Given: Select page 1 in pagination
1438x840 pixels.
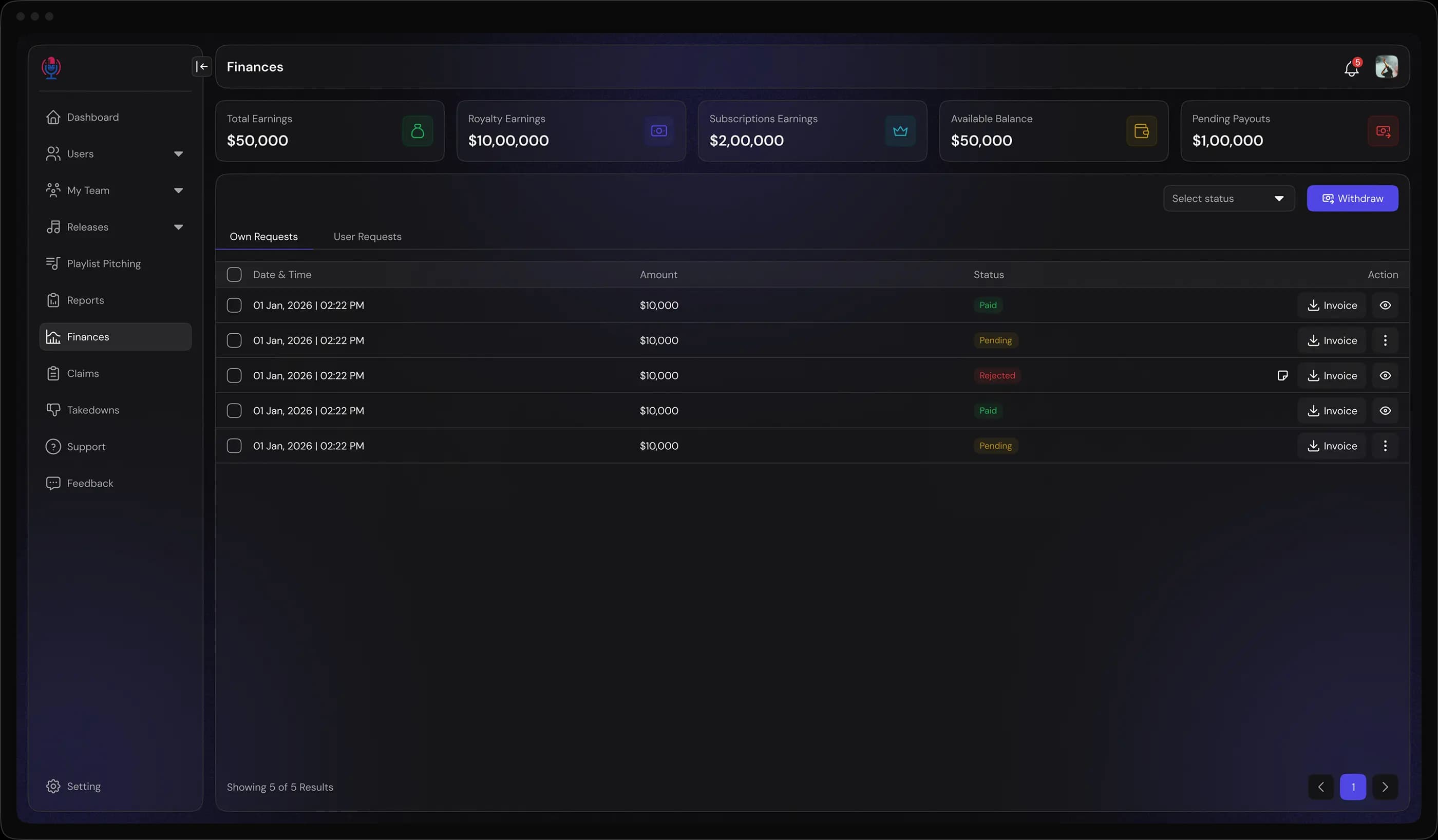Looking at the screenshot, I should pyautogui.click(x=1353, y=788).
